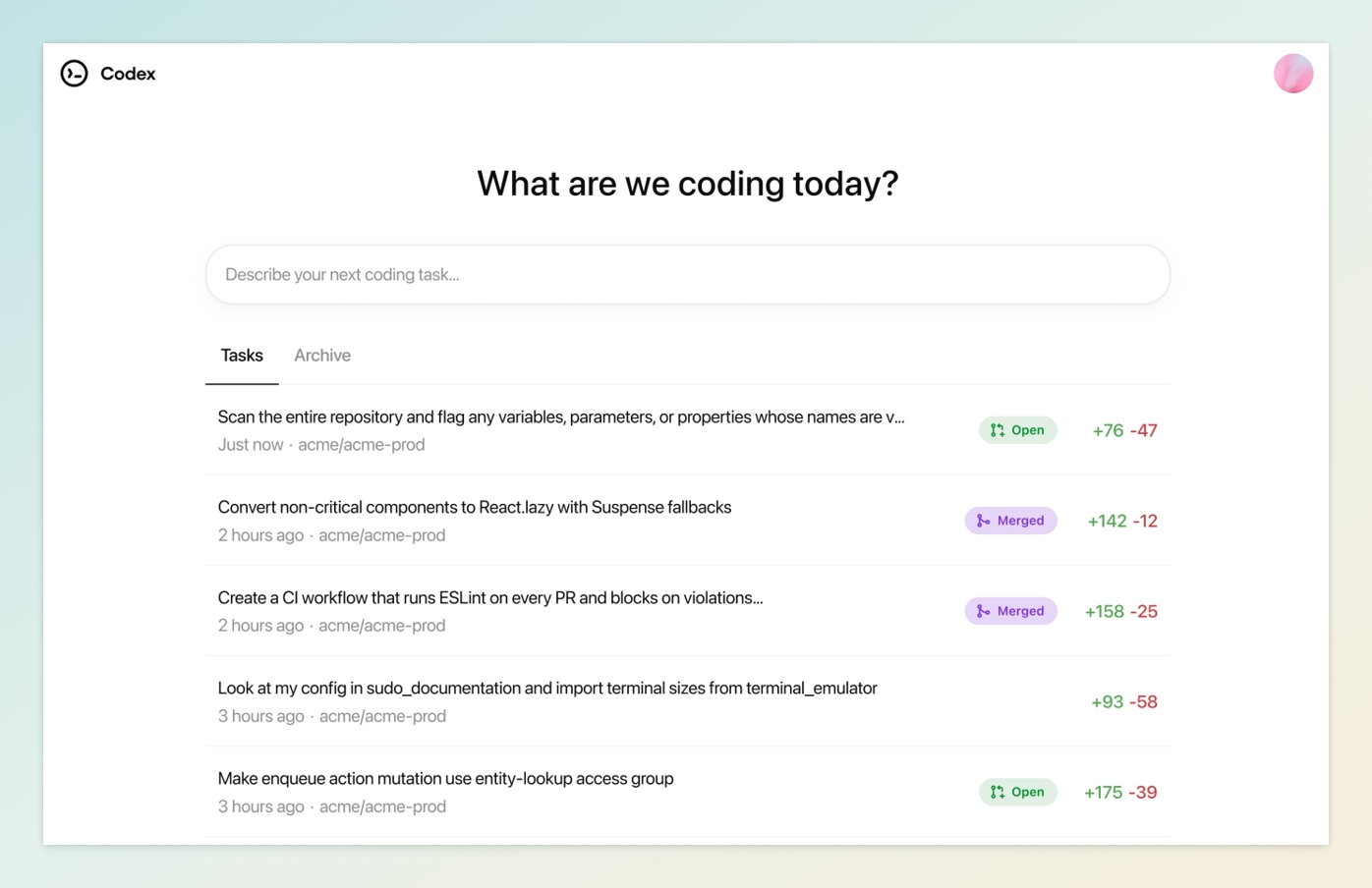
Task: Open the React.lazy Suspense fallbacks task
Action: 688,521
